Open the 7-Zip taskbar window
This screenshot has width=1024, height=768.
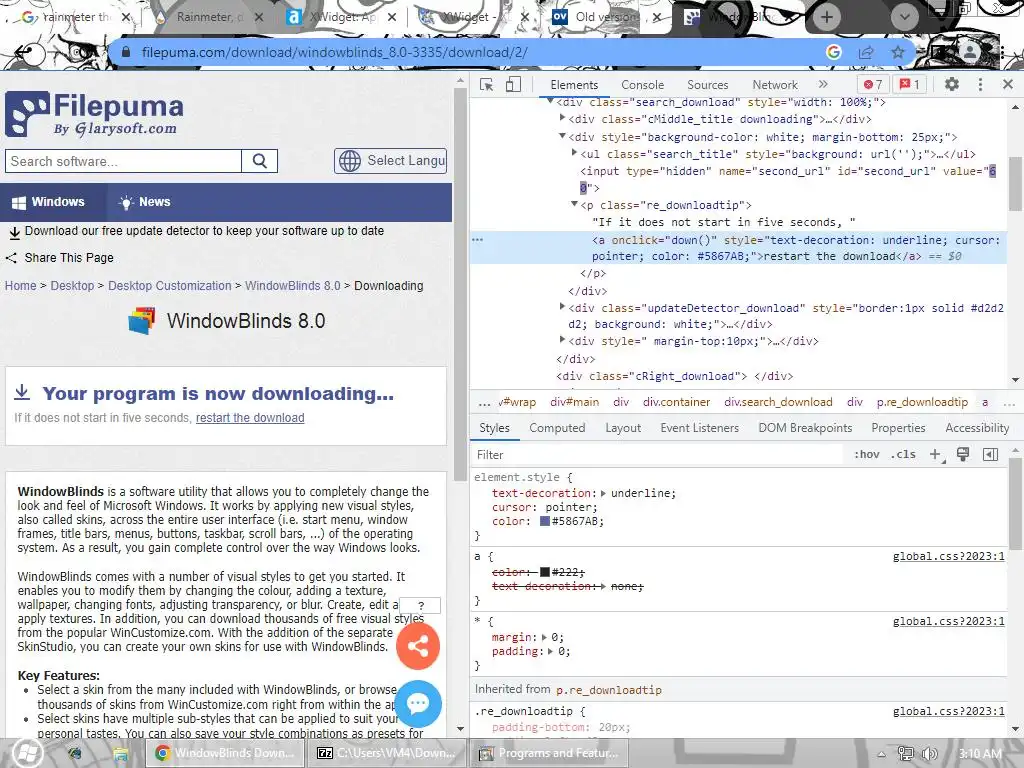pyautogui.click(x=388, y=753)
